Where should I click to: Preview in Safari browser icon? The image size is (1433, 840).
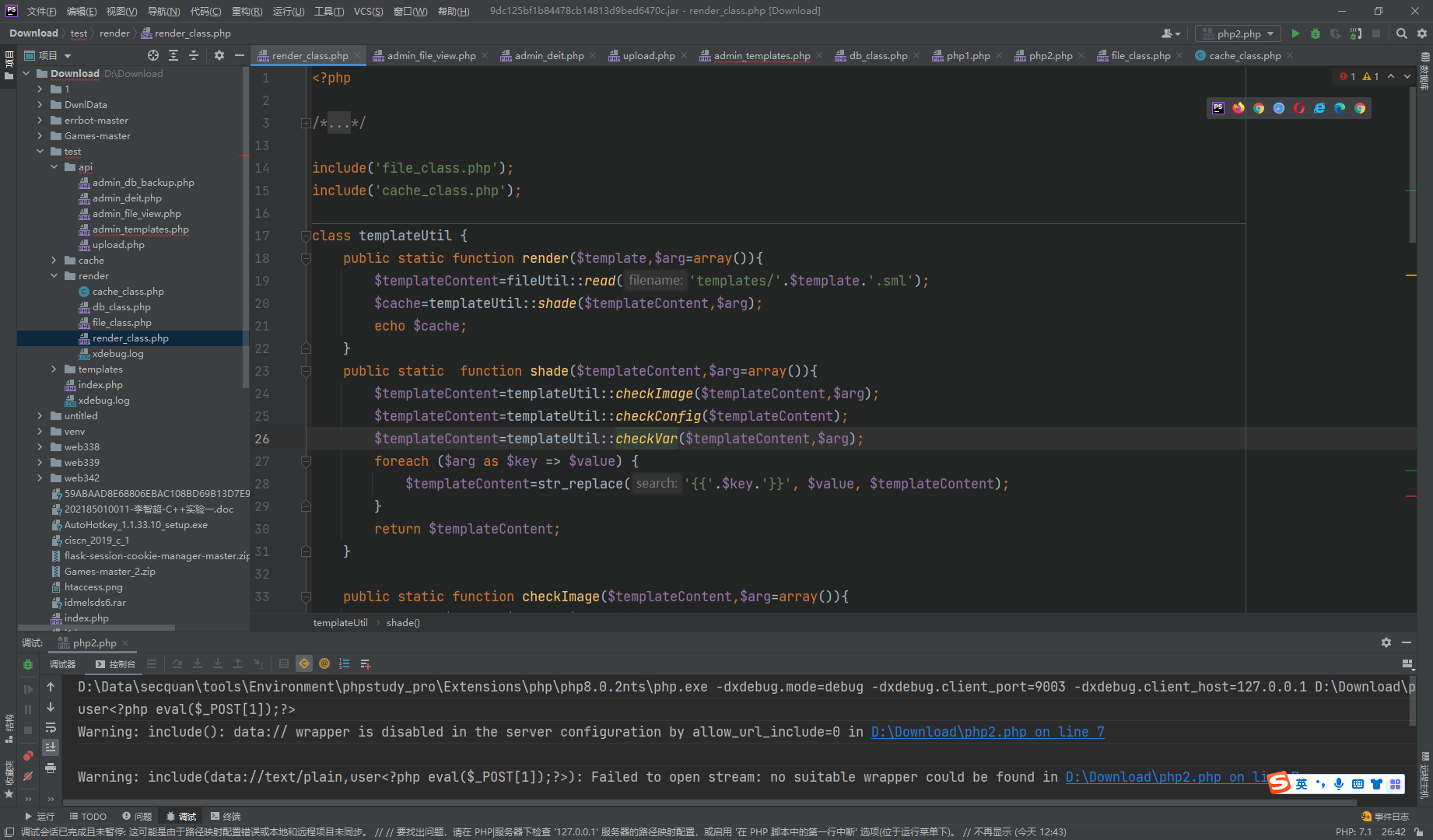(1279, 108)
